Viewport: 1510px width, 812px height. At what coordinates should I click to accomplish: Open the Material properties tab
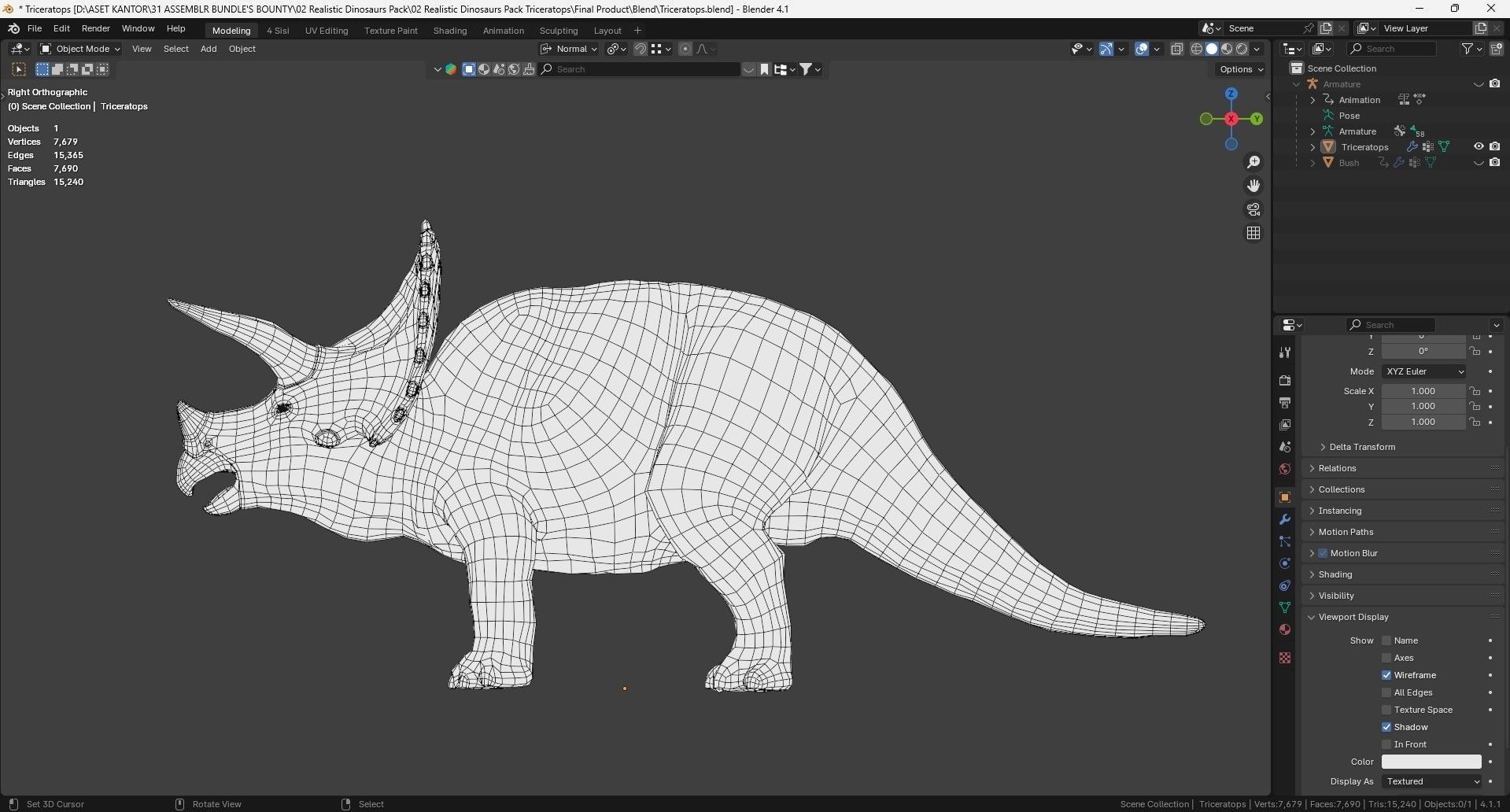click(x=1285, y=629)
